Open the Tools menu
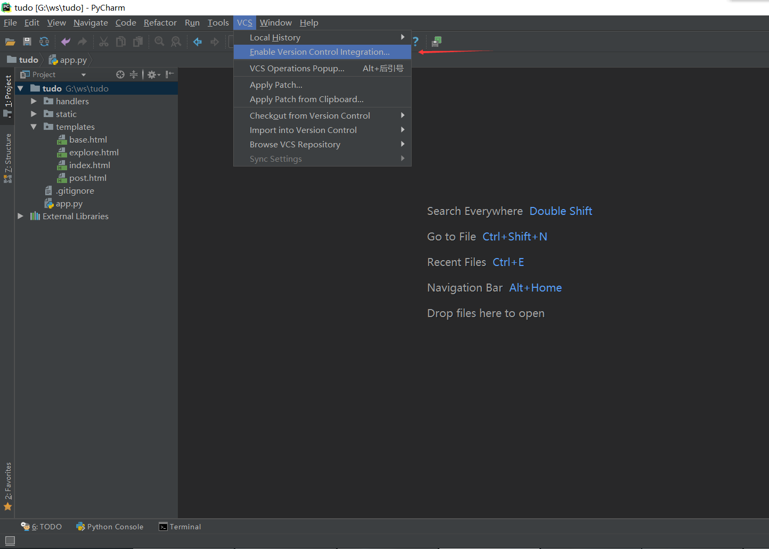The height and width of the screenshot is (549, 769). coord(218,23)
